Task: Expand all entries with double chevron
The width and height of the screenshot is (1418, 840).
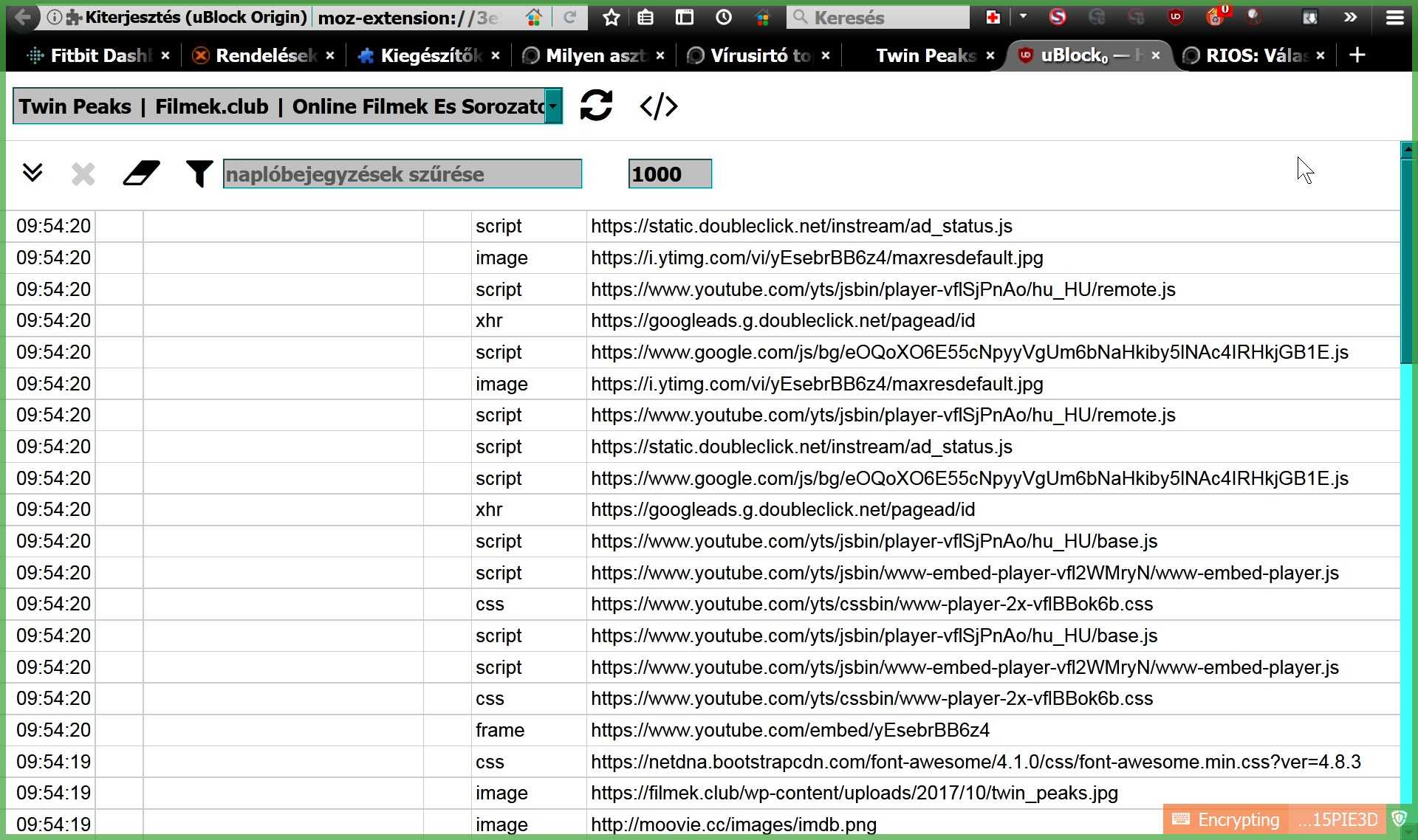Action: (x=32, y=173)
